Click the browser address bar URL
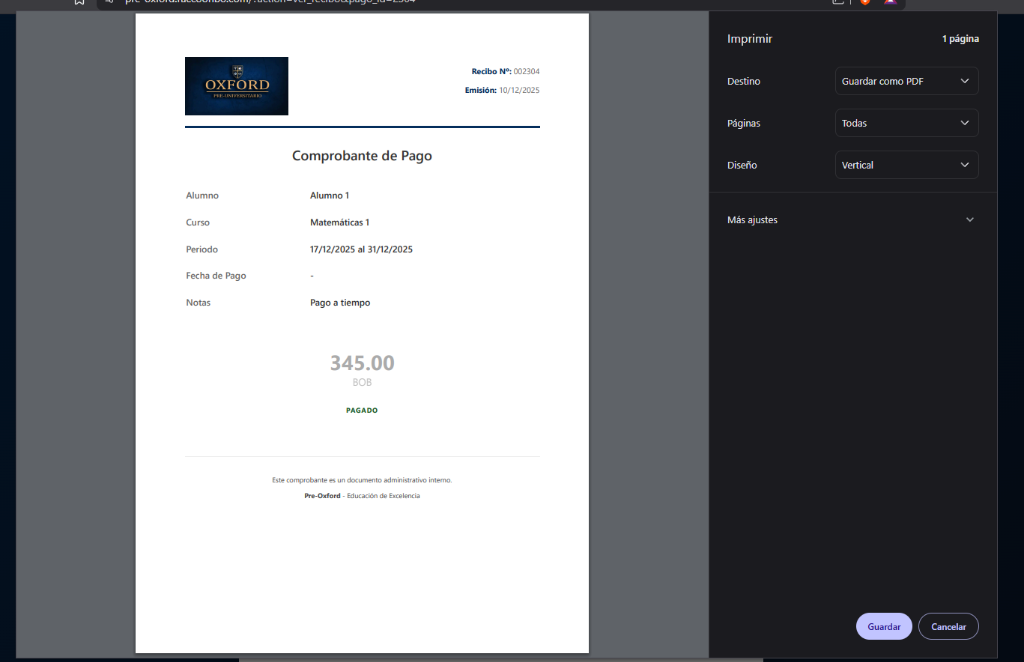Image resolution: width=1024 pixels, height=662 pixels. coord(270,2)
